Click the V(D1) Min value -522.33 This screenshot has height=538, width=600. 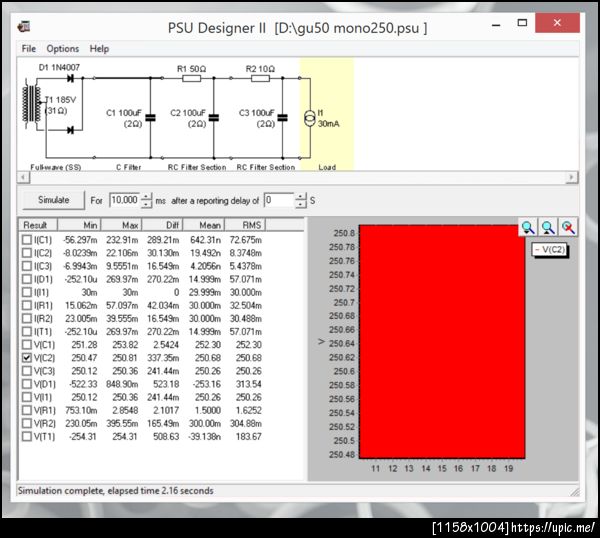click(83, 384)
